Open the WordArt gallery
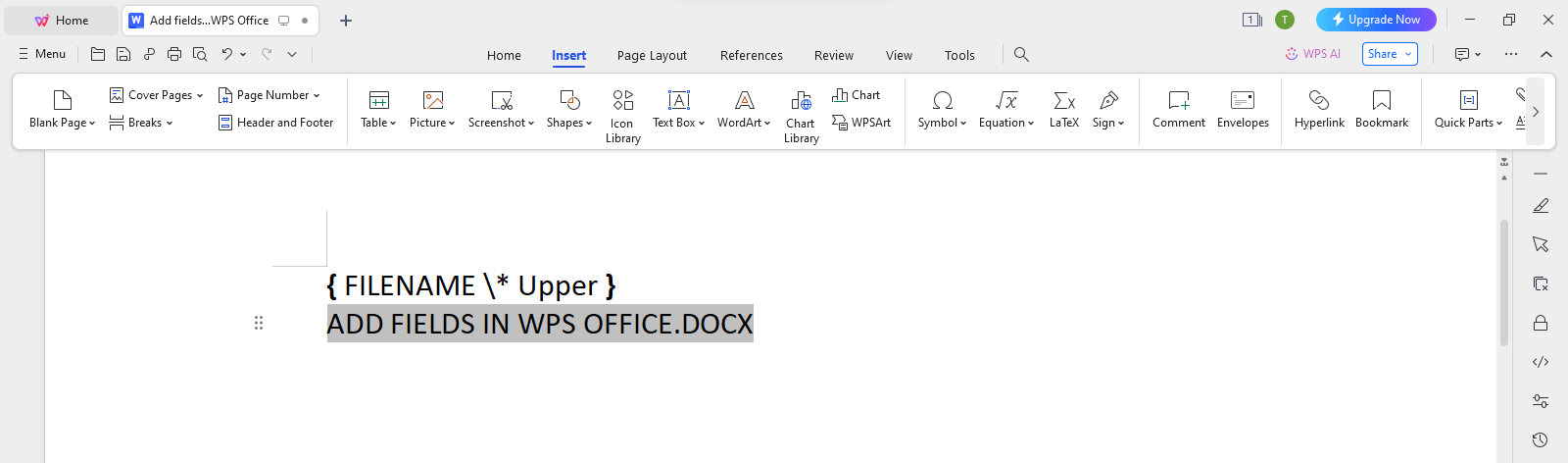 [744, 109]
